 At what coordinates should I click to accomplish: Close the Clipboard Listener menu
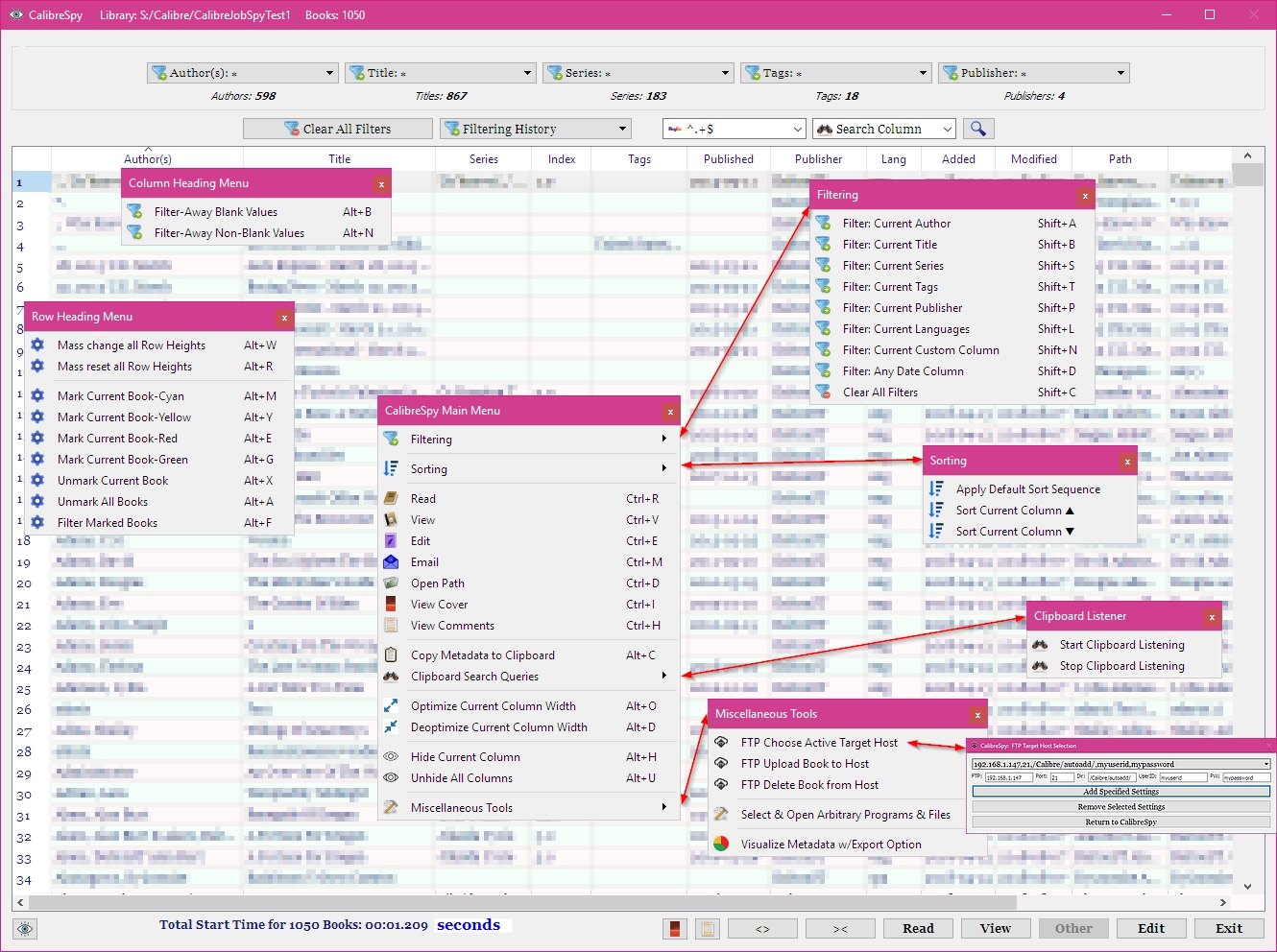click(x=1212, y=616)
